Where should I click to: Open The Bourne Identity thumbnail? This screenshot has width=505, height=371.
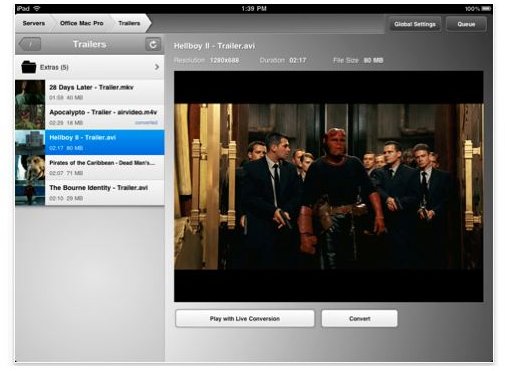pos(30,193)
